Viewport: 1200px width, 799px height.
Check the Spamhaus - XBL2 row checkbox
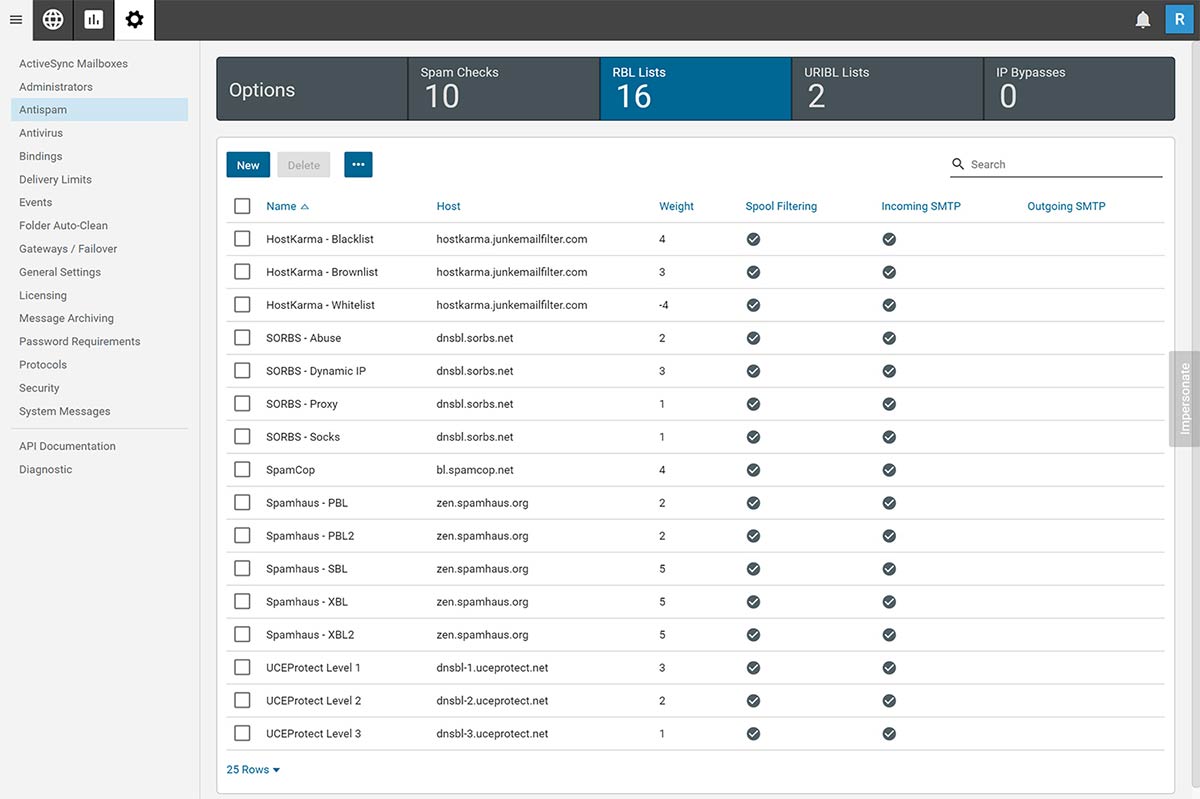pos(242,635)
